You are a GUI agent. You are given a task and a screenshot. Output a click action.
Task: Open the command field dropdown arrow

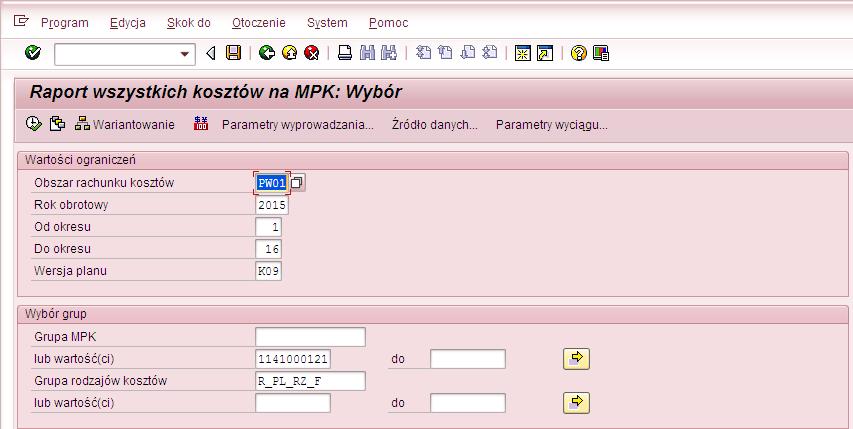click(185, 54)
